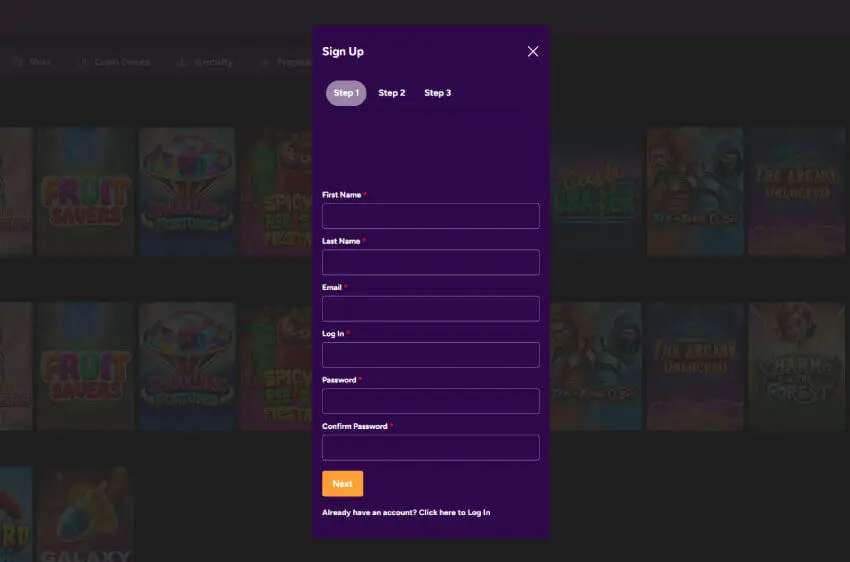Viewport: 850px width, 562px height.
Task: Select the Specialty category in background
Action: point(205,62)
